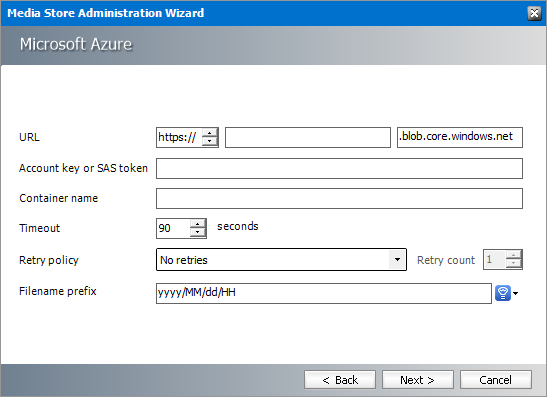Expand the Retry policy combo box

click(x=397, y=260)
